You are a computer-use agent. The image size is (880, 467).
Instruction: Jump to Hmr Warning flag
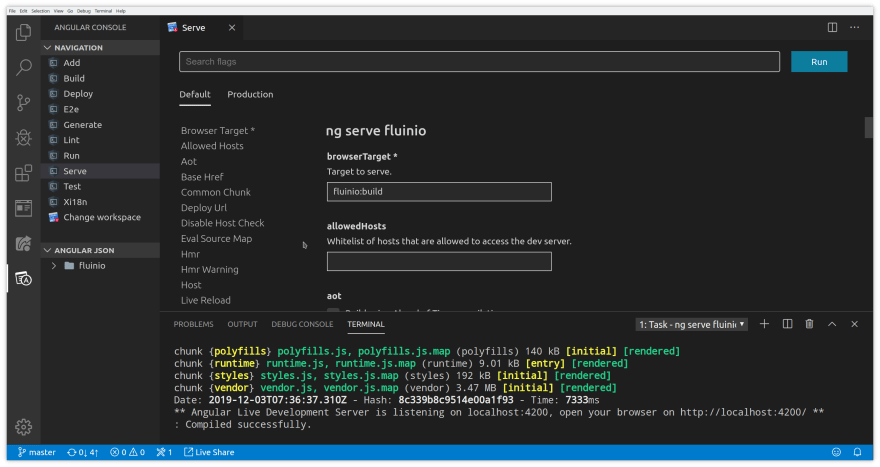pos(209,269)
